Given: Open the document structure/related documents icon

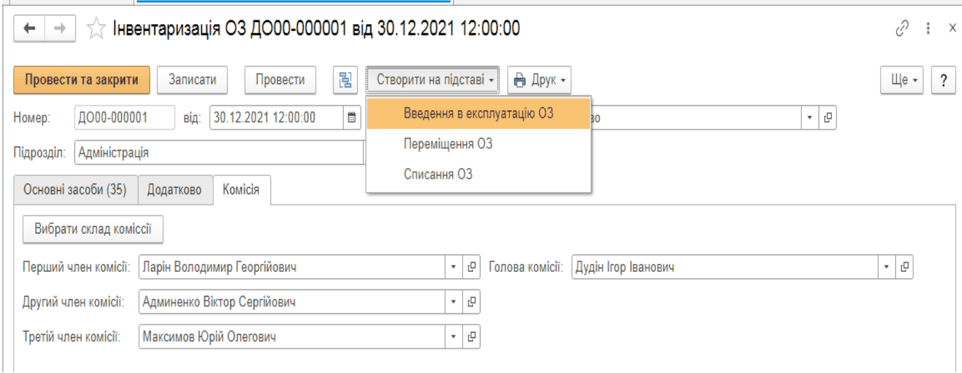Looking at the screenshot, I should (x=345, y=80).
